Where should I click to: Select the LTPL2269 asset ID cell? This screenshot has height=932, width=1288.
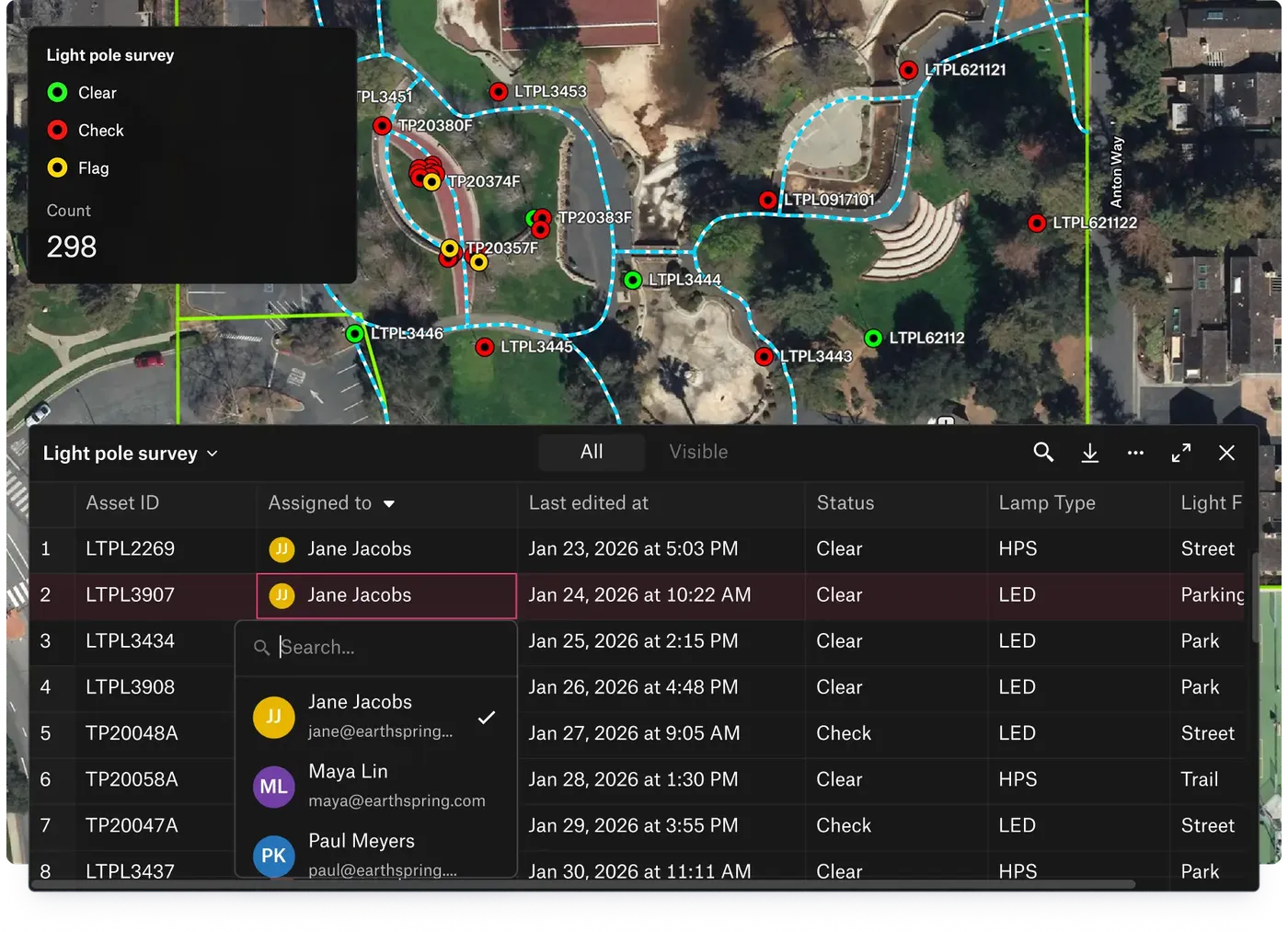click(x=166, y=549)
